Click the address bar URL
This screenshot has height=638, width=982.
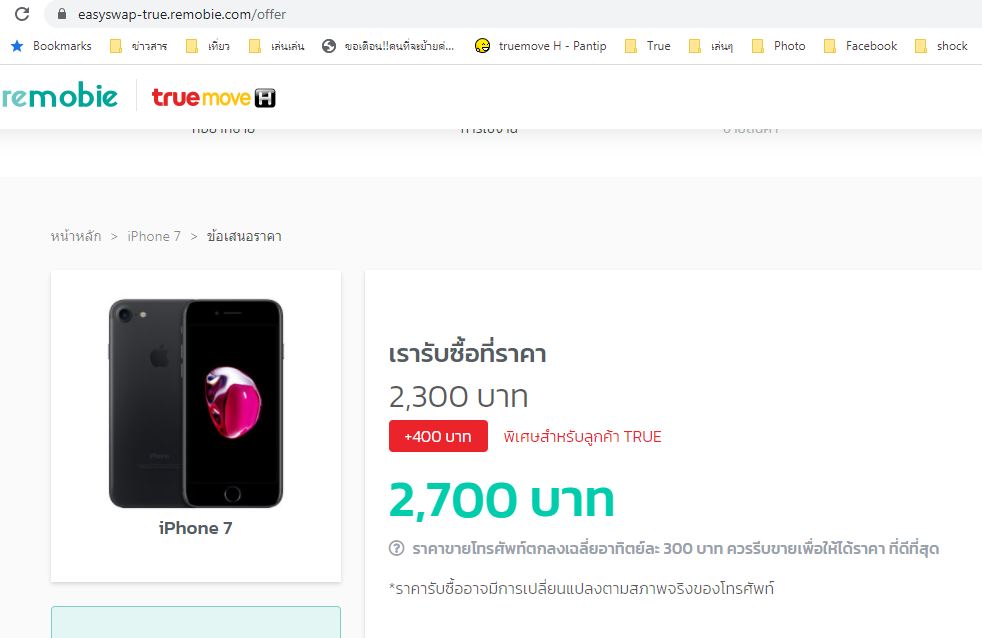[182, 14]
